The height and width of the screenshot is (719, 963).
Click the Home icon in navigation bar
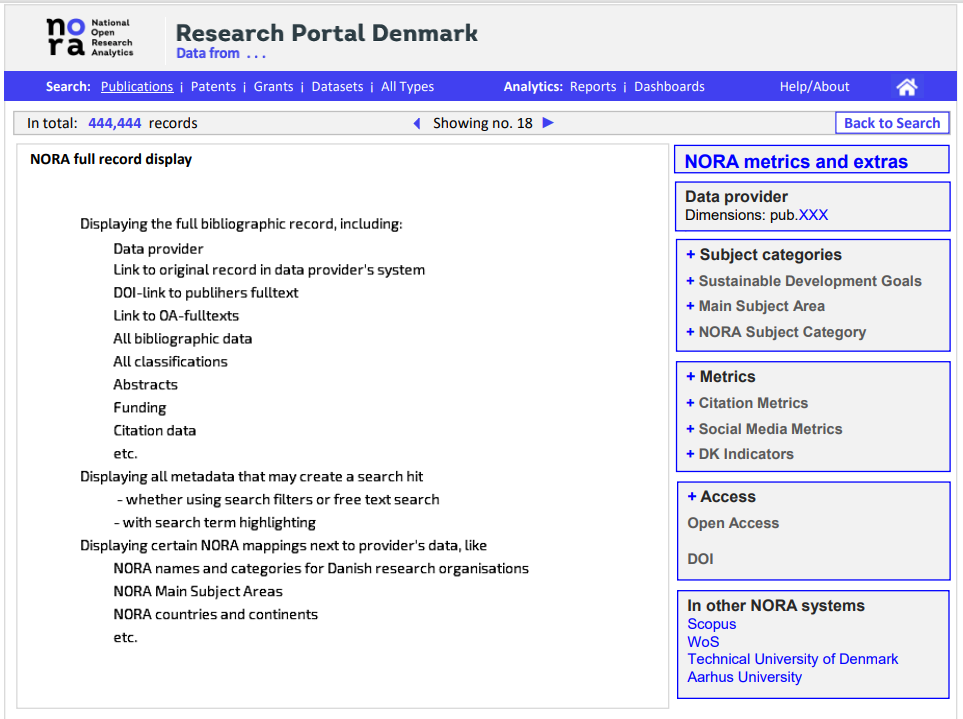pyautogui.click(x=906, y=87)
